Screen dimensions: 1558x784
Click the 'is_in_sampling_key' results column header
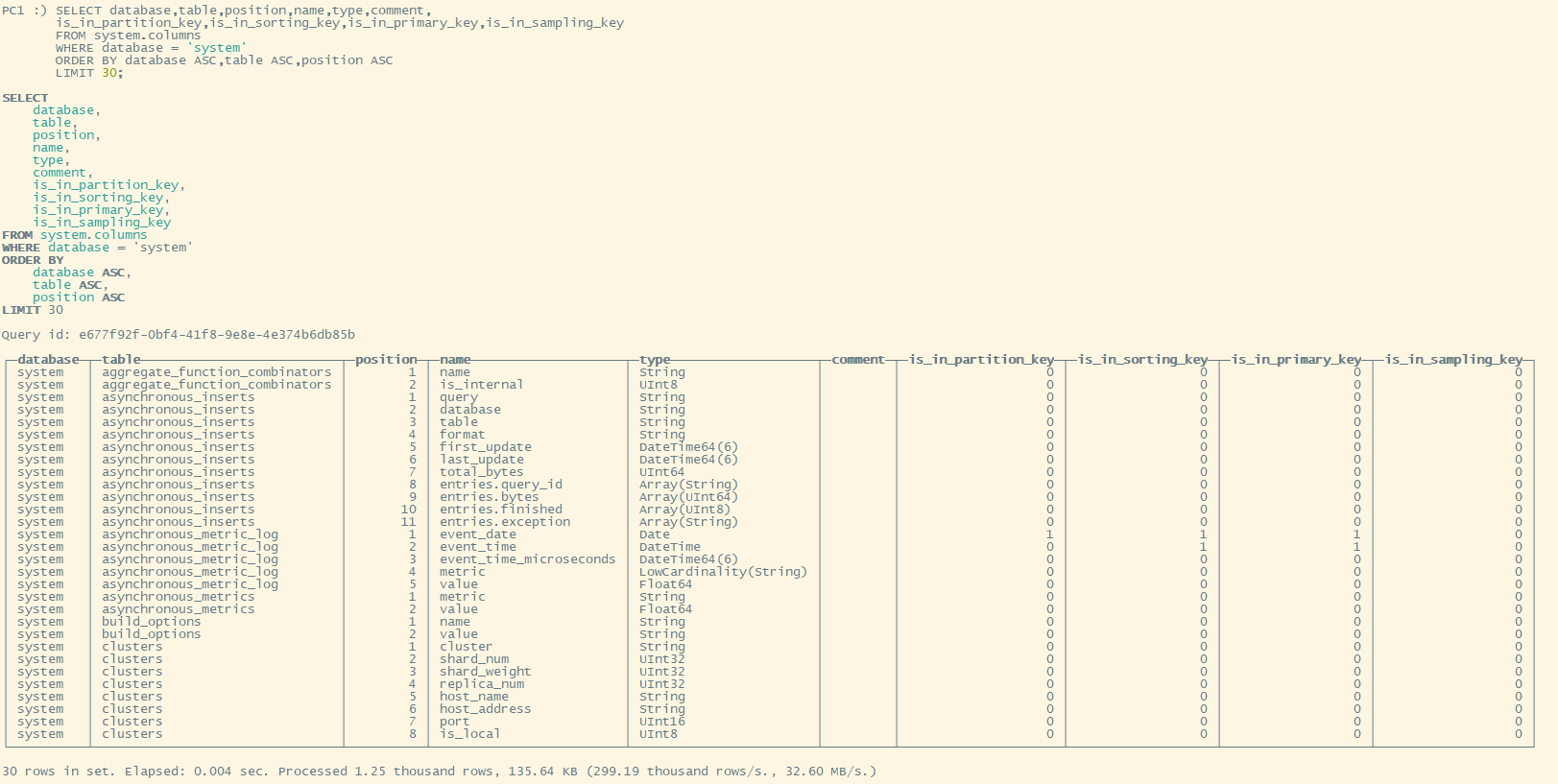click(1453, 360)
